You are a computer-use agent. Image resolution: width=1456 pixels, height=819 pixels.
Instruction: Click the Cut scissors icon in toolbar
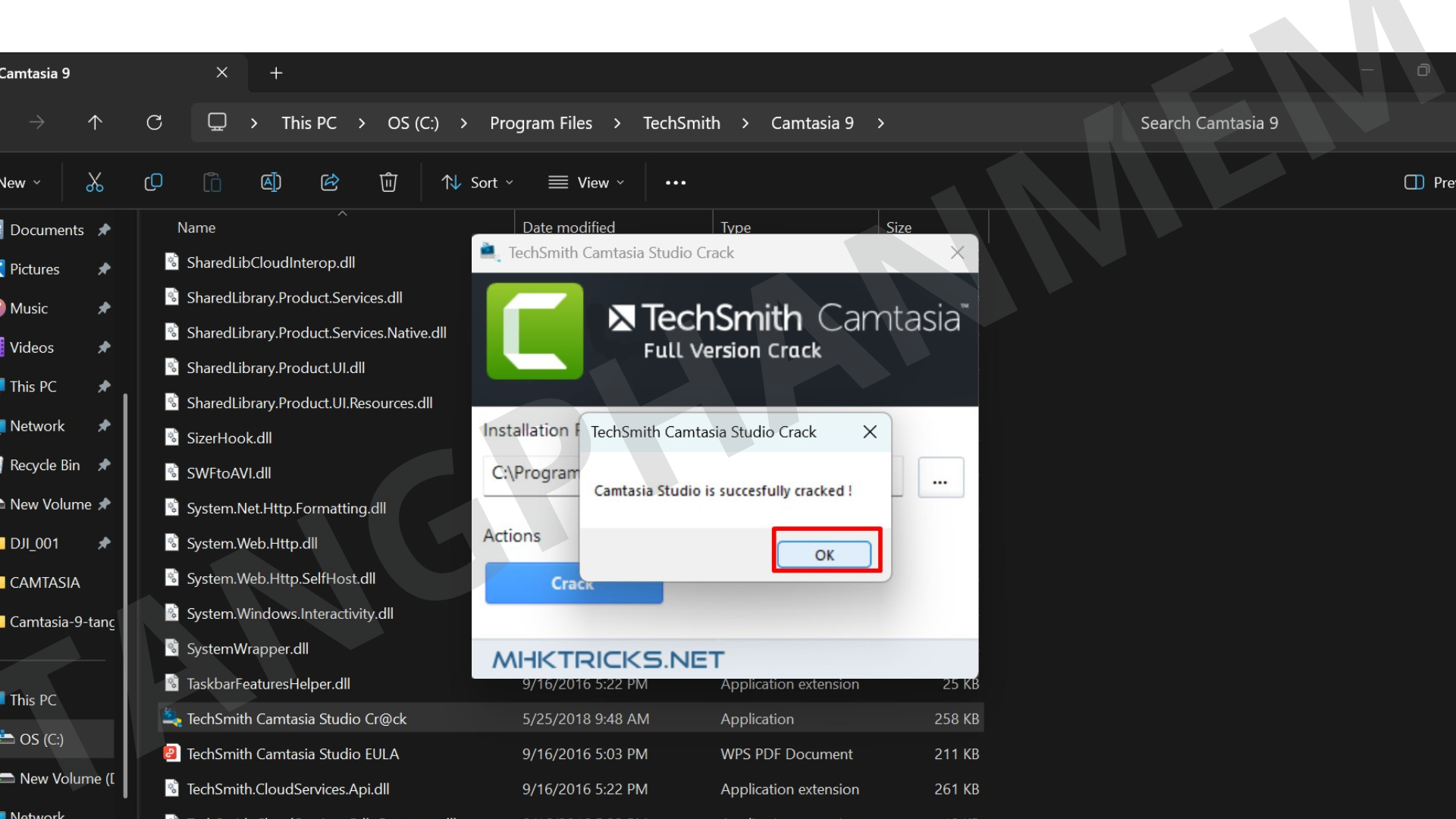tap(94, 182)
